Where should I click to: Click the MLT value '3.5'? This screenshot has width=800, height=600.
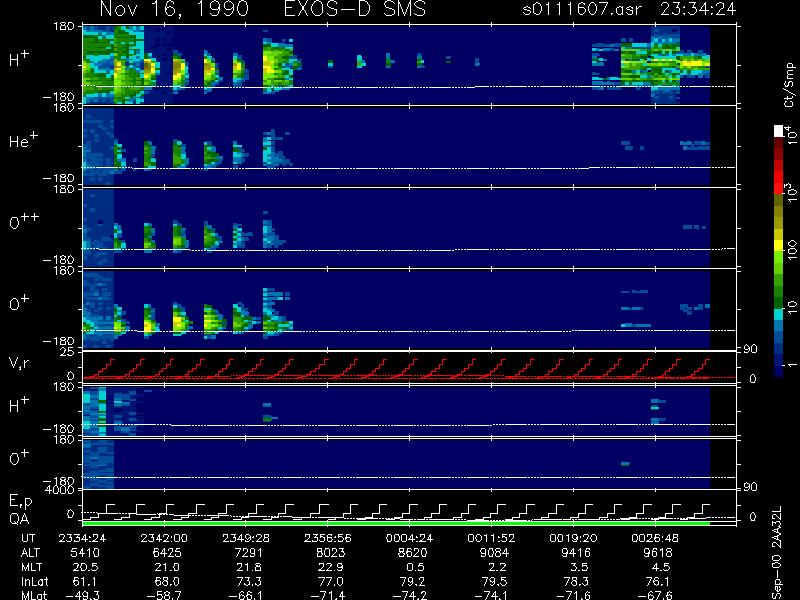click(x=580, y=567)
